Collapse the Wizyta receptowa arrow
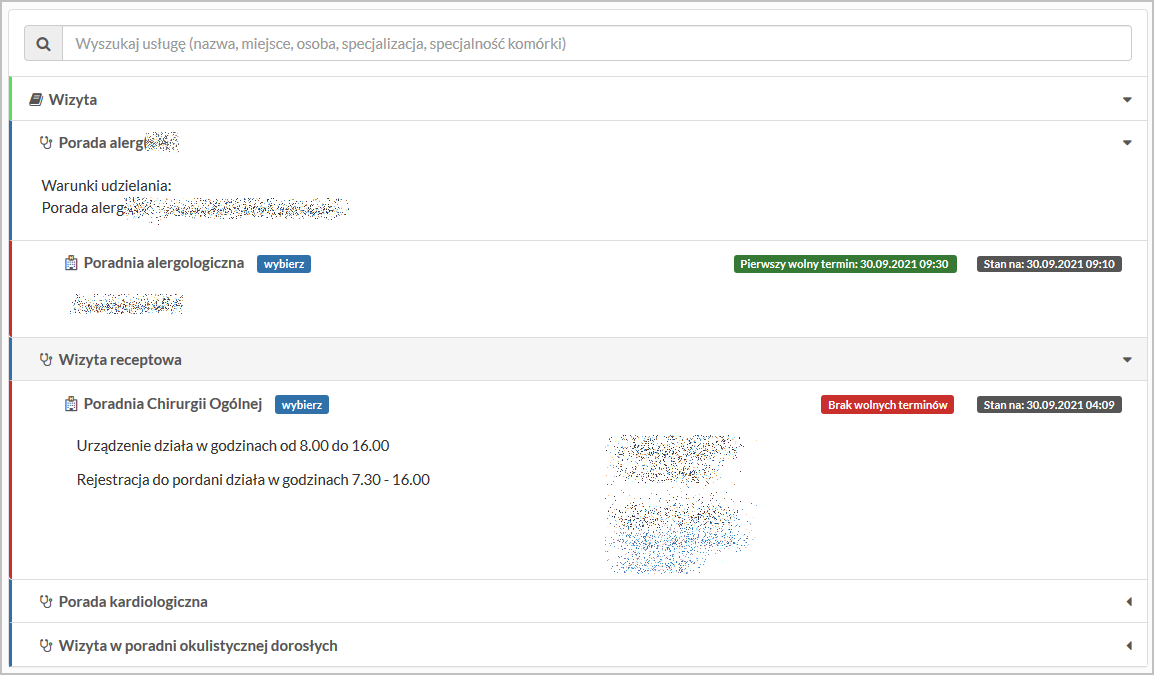1154x675 pixels. [x=1127, y=360]
